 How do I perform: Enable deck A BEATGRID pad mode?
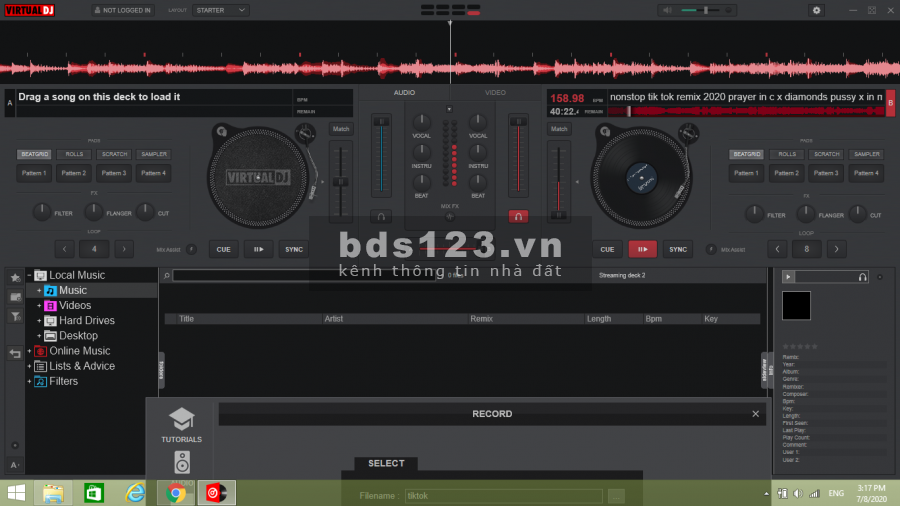pos(34,154)
